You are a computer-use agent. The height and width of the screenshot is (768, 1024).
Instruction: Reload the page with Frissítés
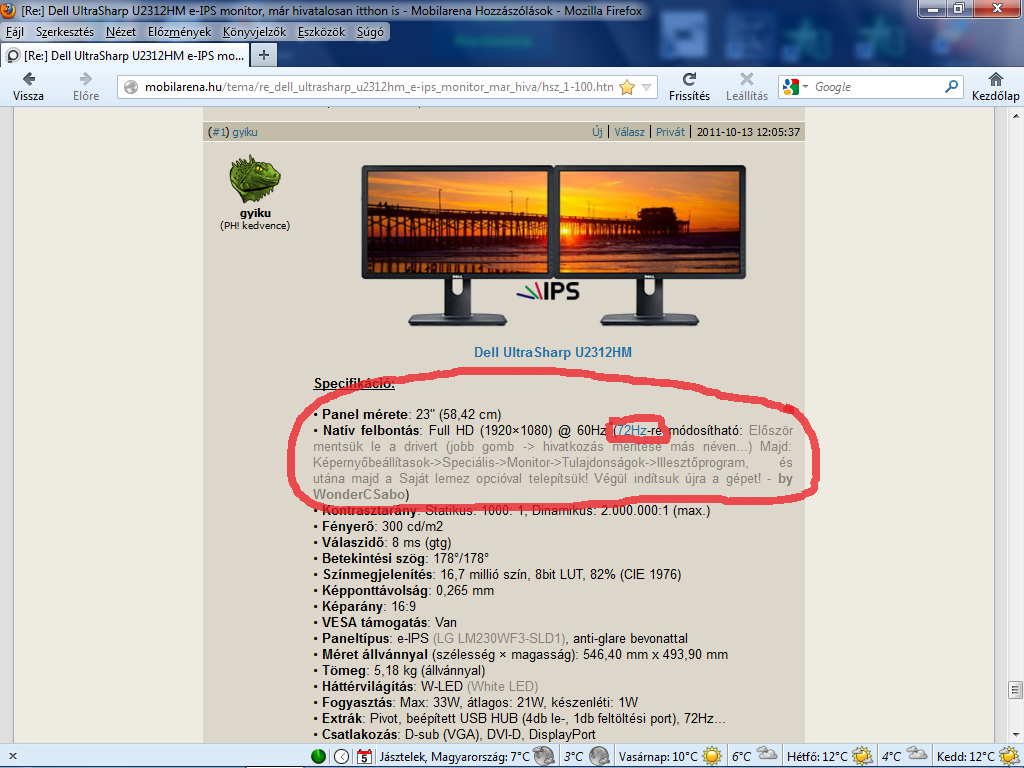689,86
